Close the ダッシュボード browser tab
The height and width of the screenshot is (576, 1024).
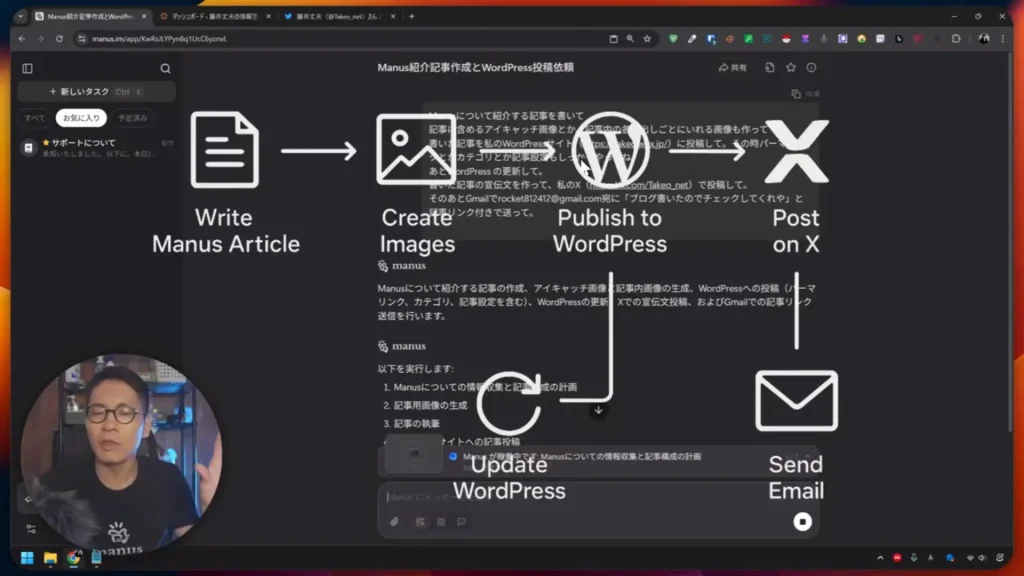(x=268, y=16)
